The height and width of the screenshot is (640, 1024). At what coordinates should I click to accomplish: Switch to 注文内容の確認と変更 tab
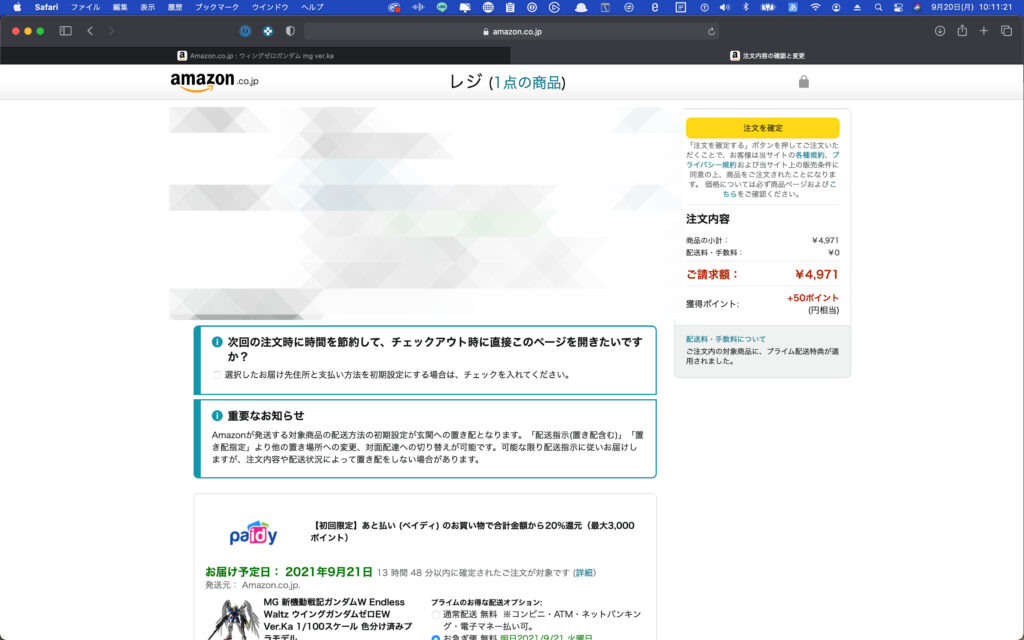click(767, 56)
